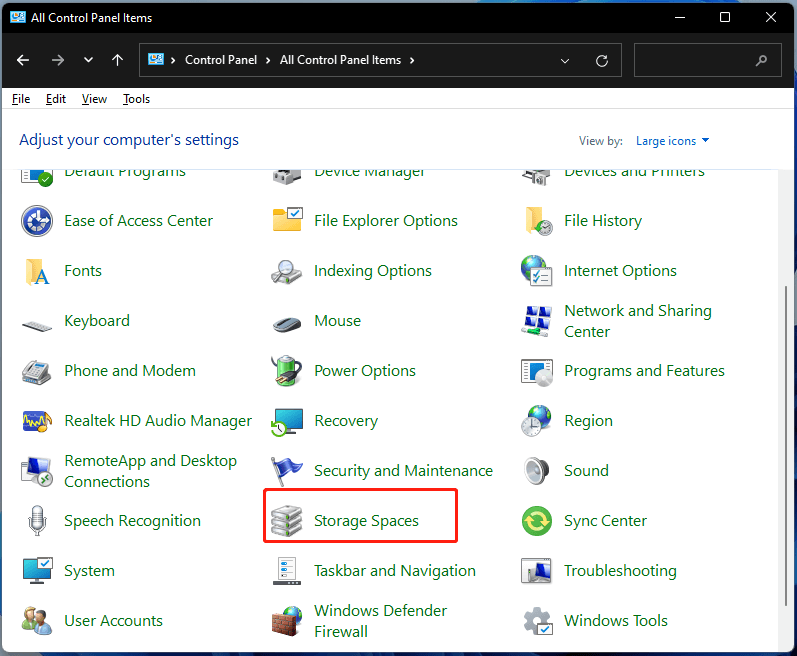Open the Programs and Features link
Viewport: 797px width, 656px height.
[x=644, y=371]
